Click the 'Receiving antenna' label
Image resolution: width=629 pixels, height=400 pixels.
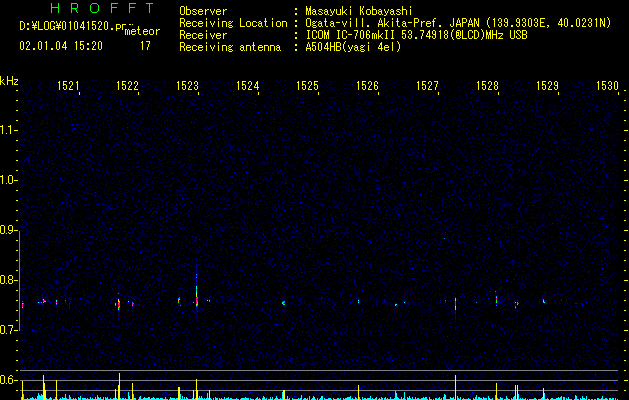coord(230,47)
